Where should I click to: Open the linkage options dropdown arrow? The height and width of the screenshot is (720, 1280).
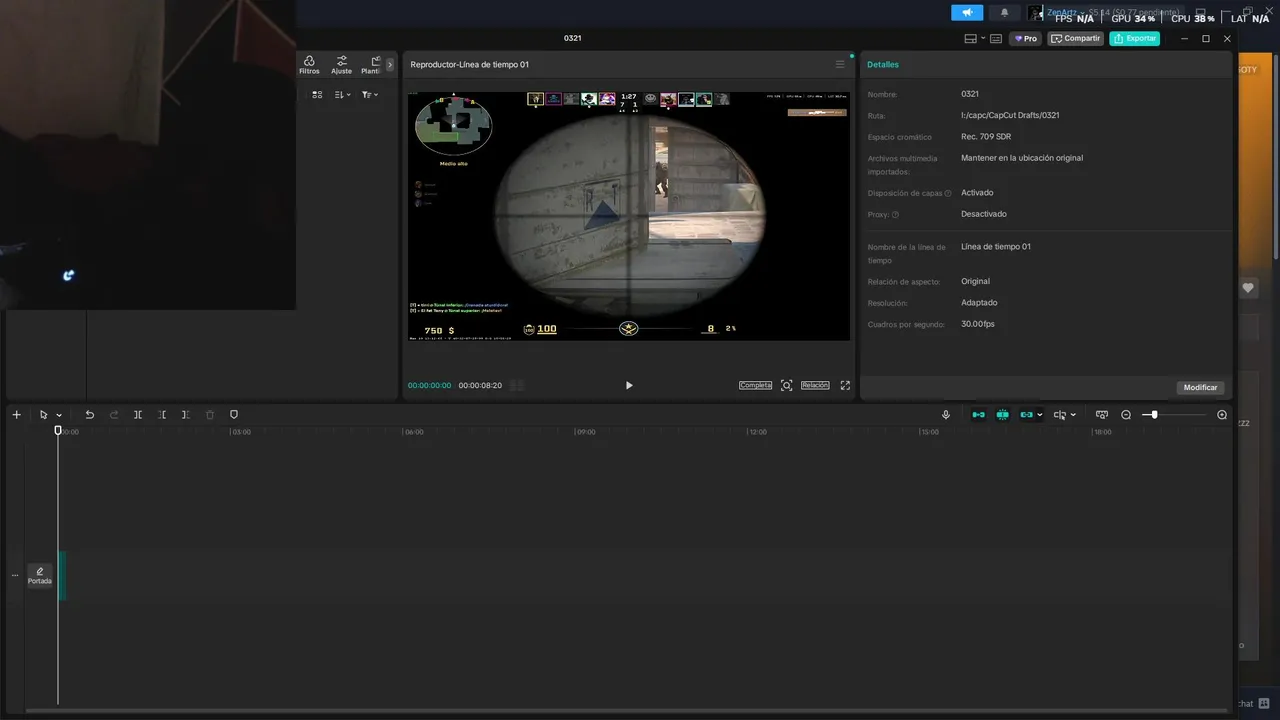(1040, 415)
